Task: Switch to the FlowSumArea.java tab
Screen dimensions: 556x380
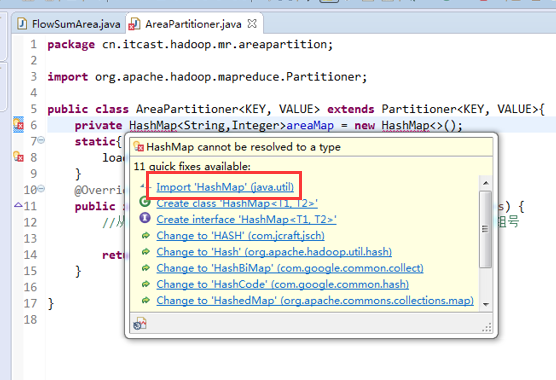Action: click(69, 24)
